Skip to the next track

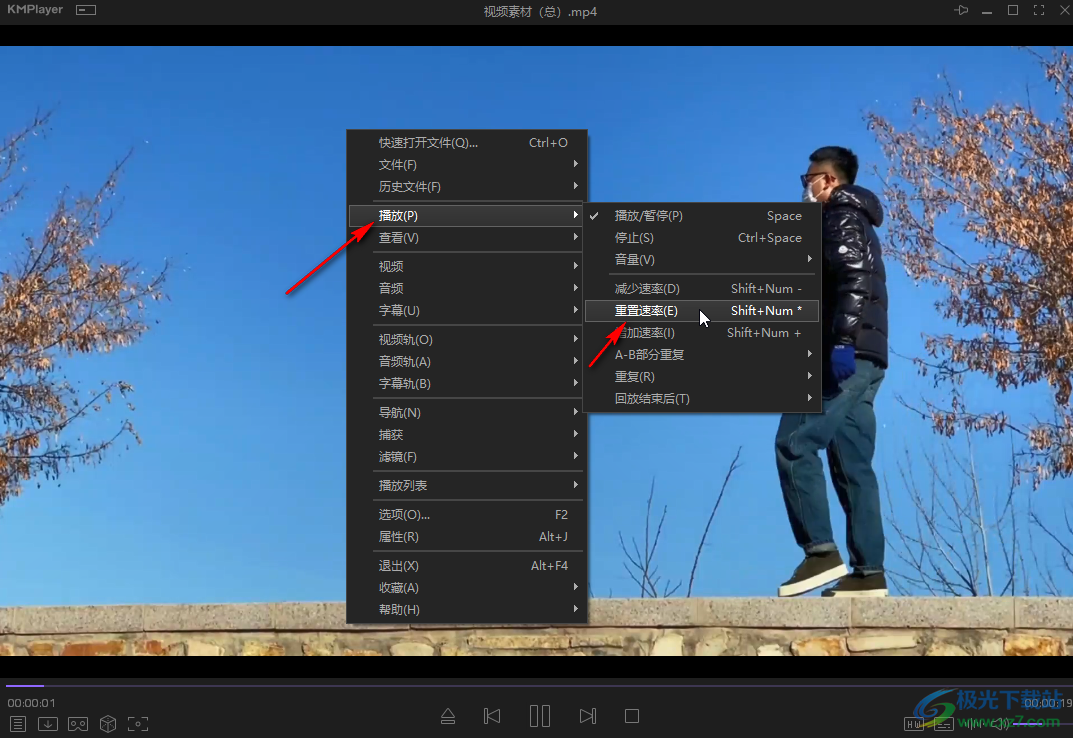point(587,716)
